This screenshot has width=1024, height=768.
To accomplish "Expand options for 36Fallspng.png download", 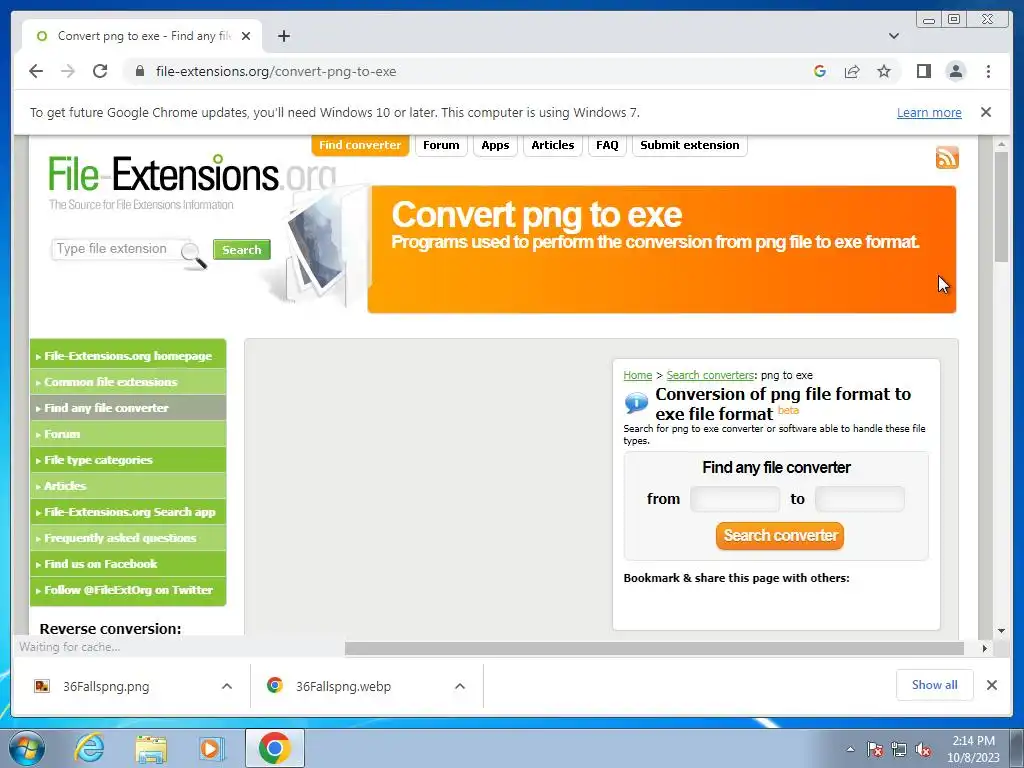I will (227, 686).
